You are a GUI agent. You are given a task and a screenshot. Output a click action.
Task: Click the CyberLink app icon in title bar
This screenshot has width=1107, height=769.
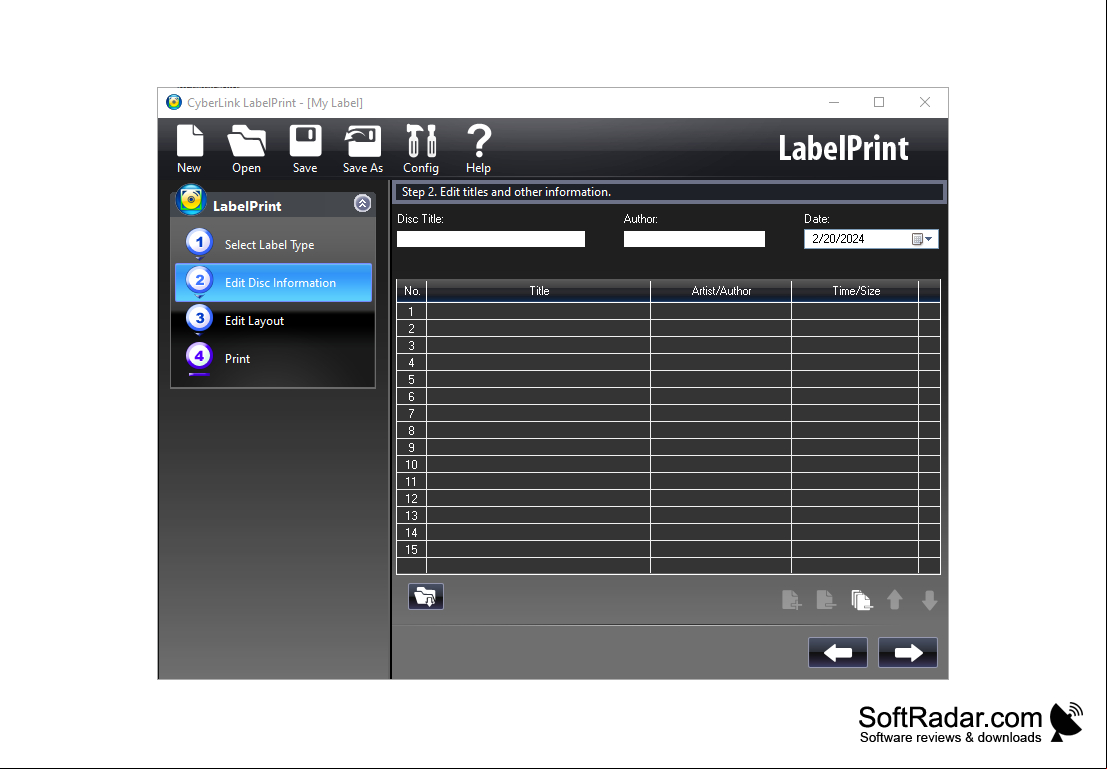pos(174,102)
